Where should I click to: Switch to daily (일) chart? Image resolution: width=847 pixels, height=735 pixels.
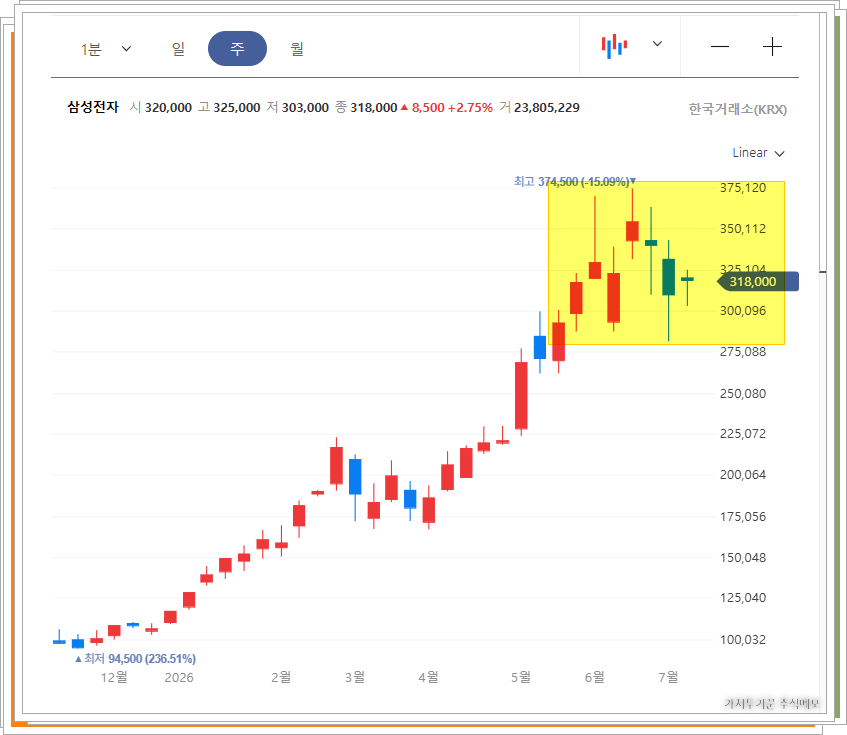pos(178,49)
